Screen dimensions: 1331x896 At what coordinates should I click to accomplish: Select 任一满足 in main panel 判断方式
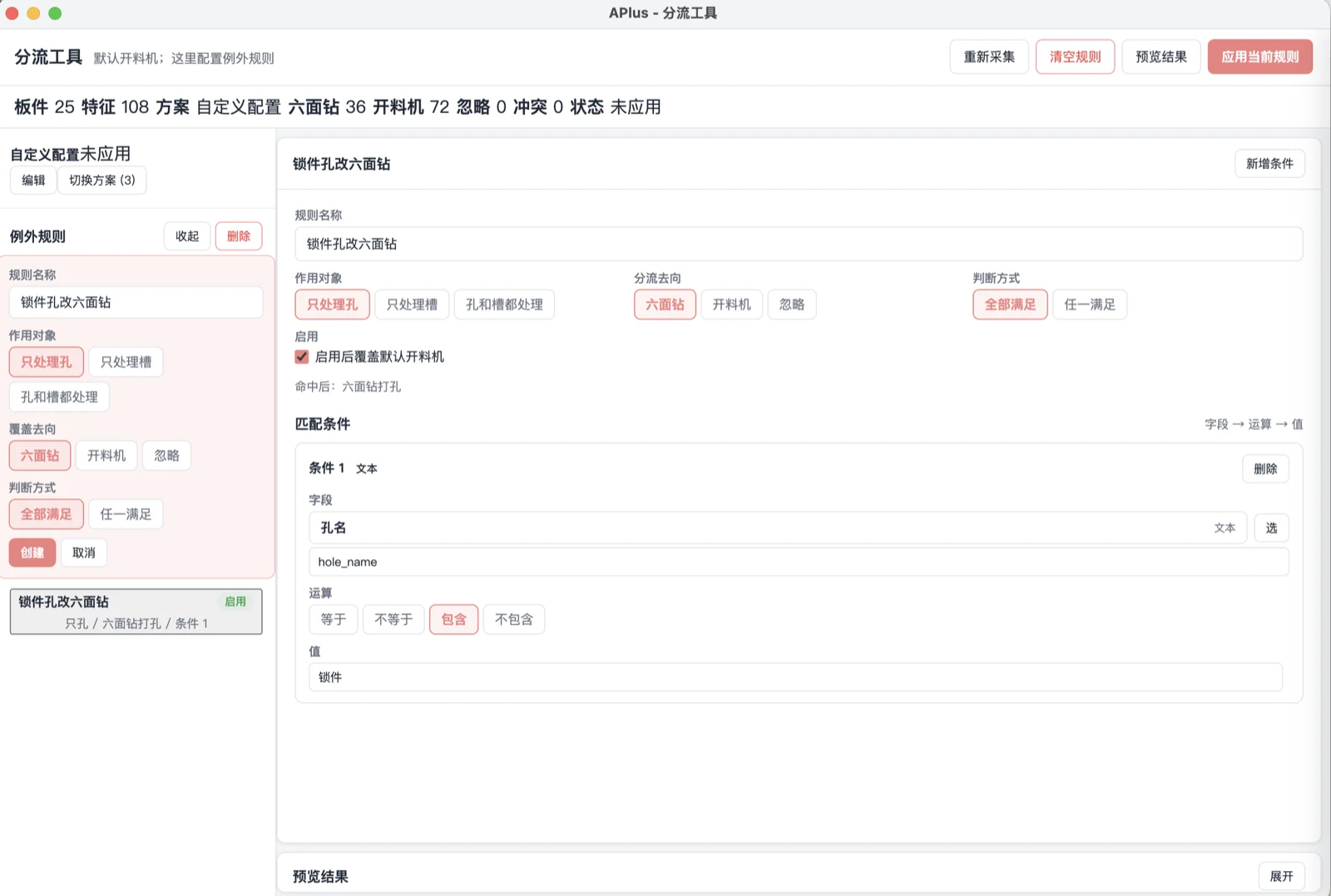(1090, 304)
